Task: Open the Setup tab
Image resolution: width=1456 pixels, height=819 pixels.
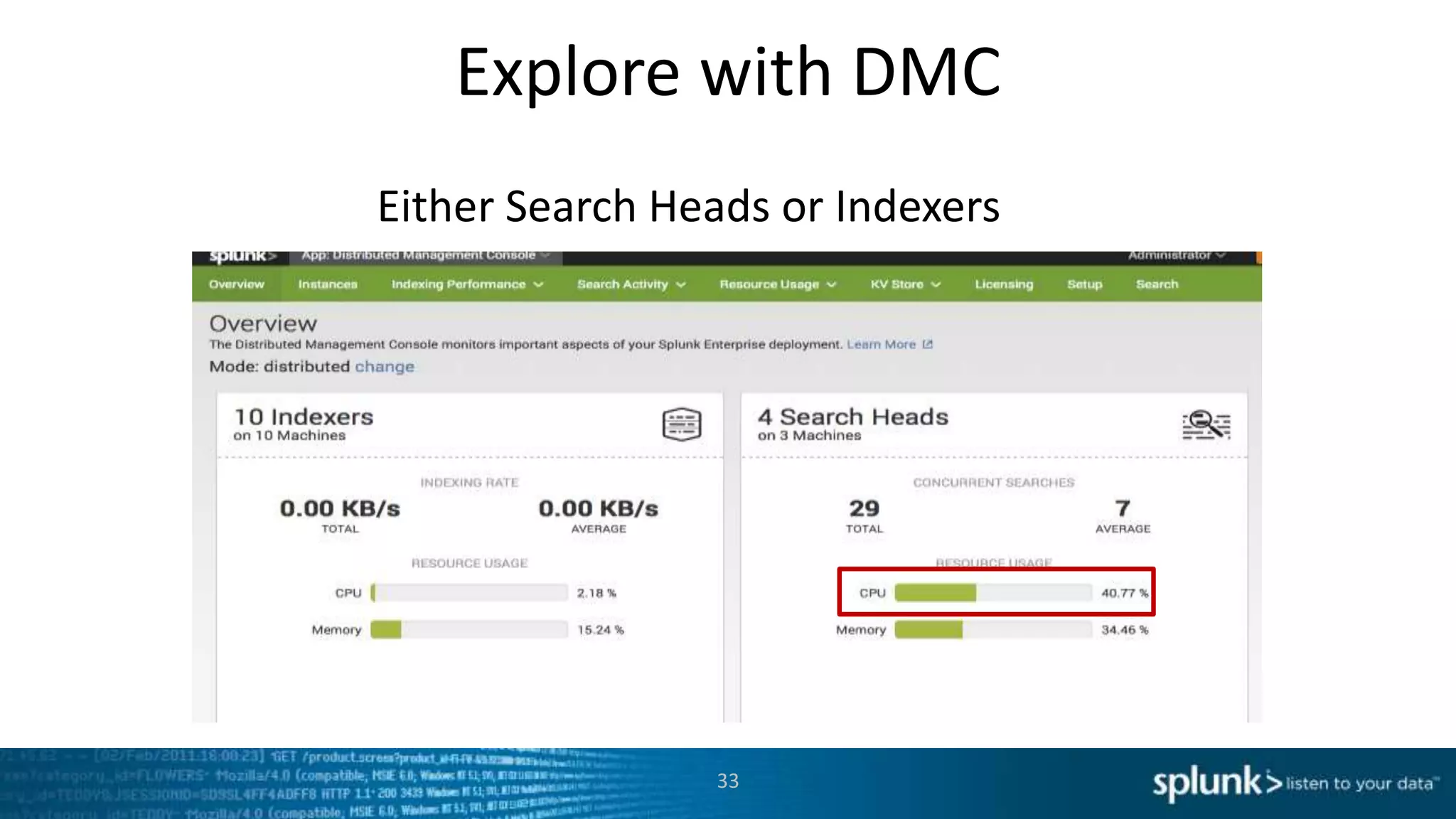Action: (1085, 284)
